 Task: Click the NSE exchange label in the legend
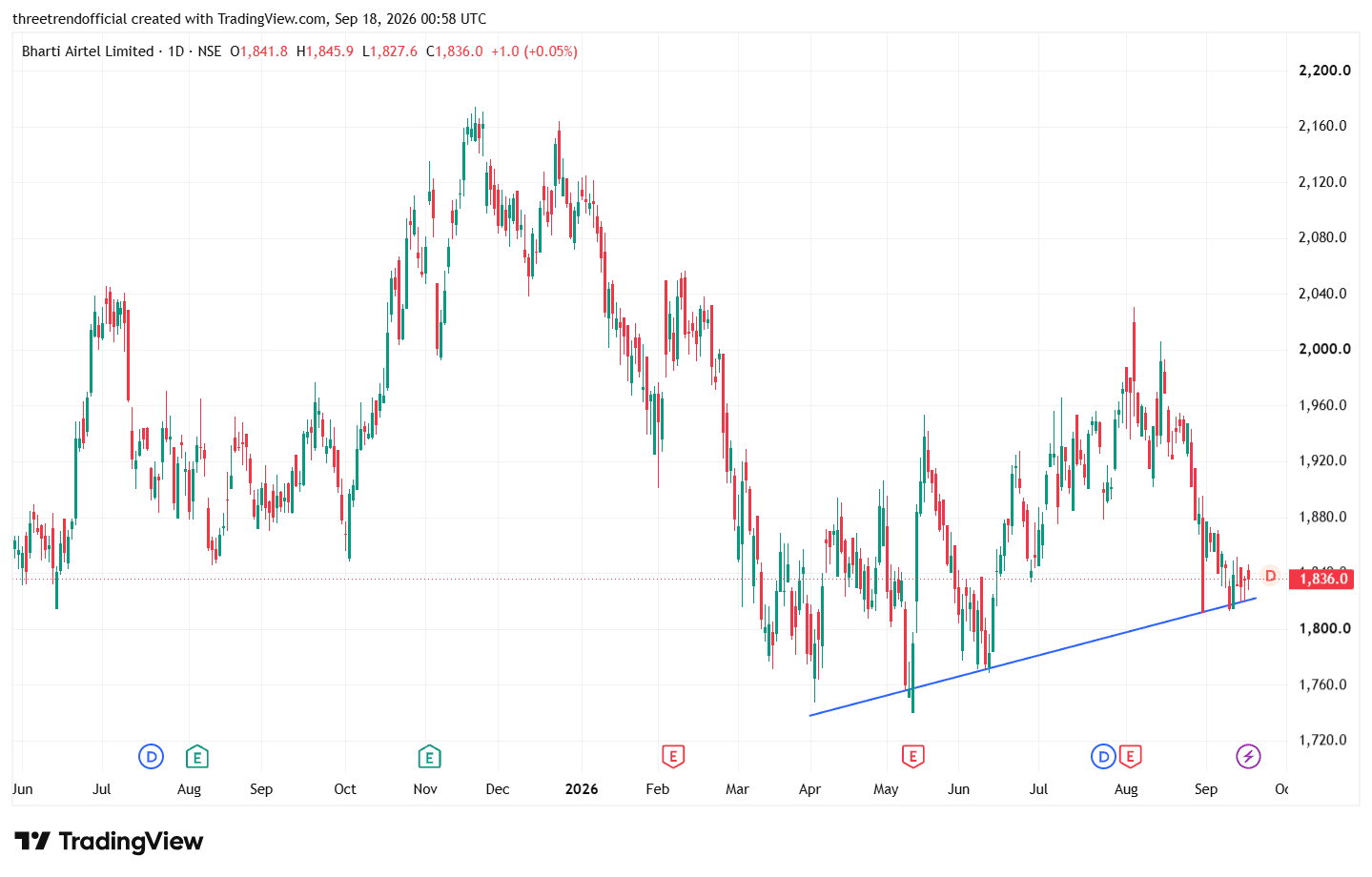tap(209, 51)
